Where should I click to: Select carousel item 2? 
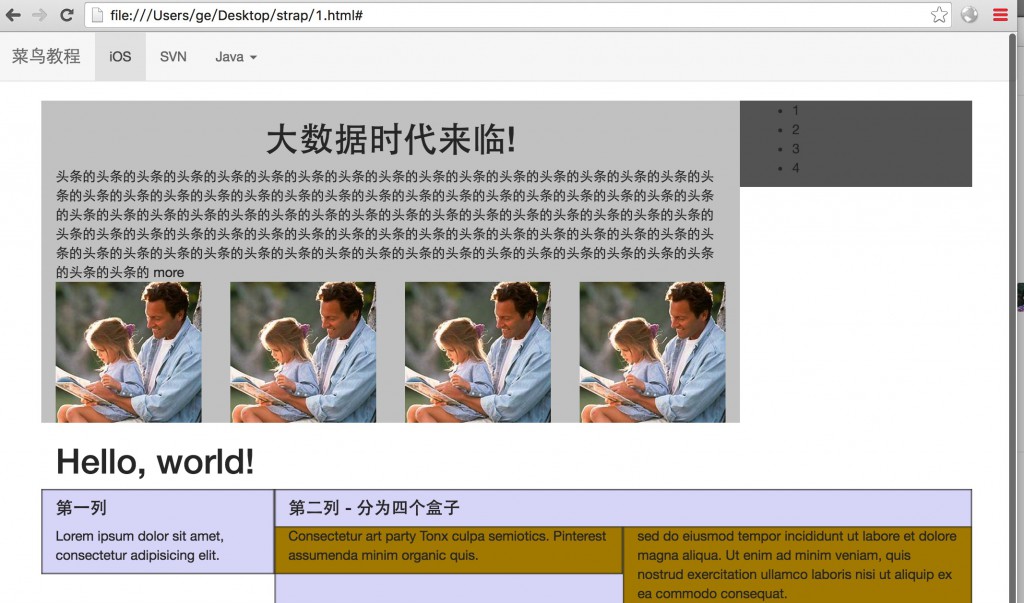795,129
